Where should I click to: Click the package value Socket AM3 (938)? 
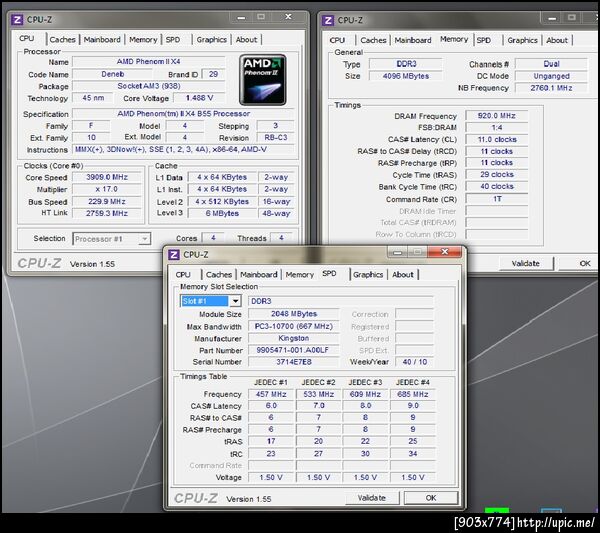coord(149,86)
